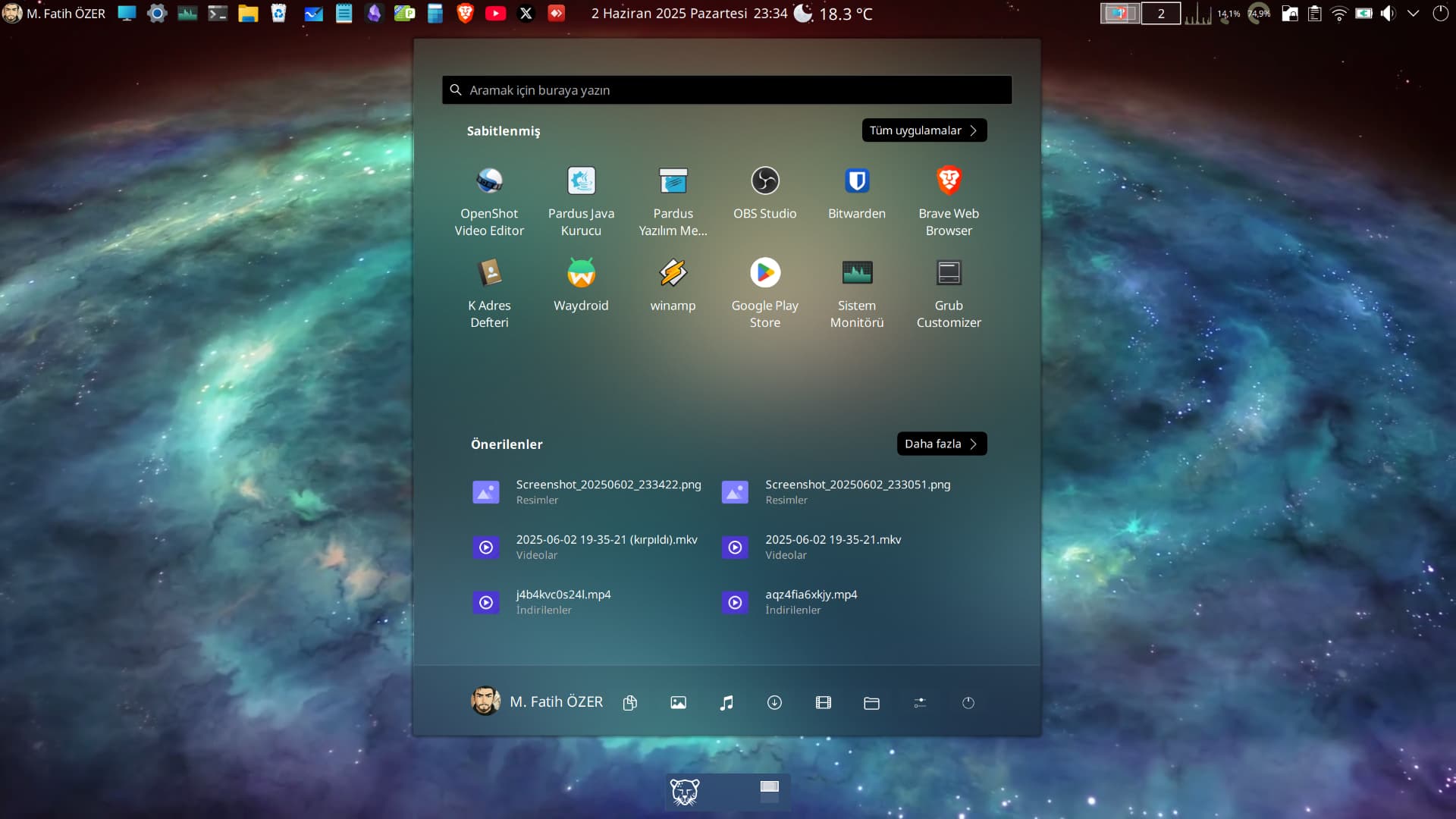This screenshot has height=819, width=1456.
Task: Launch Waydroid
Action: [581, 285]
